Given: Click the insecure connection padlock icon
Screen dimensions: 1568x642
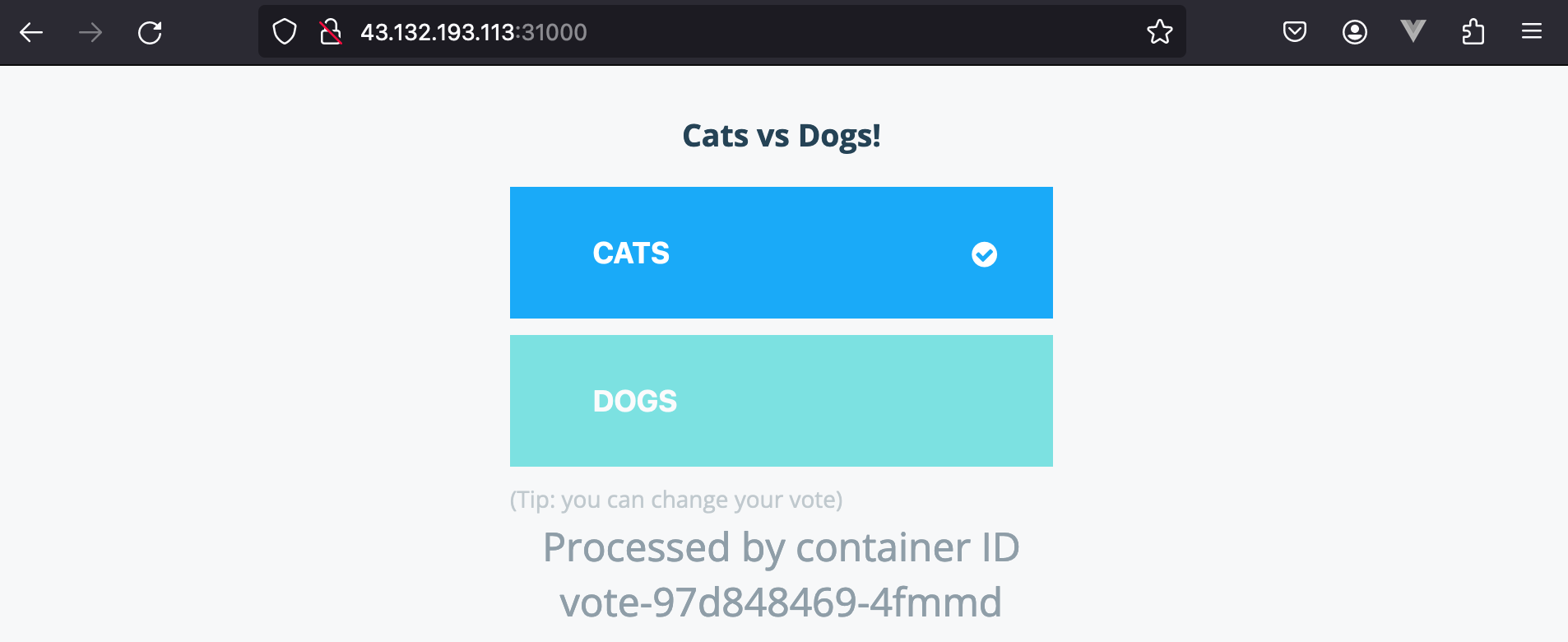Looking at the screenshot, I should tap(331, 32).
